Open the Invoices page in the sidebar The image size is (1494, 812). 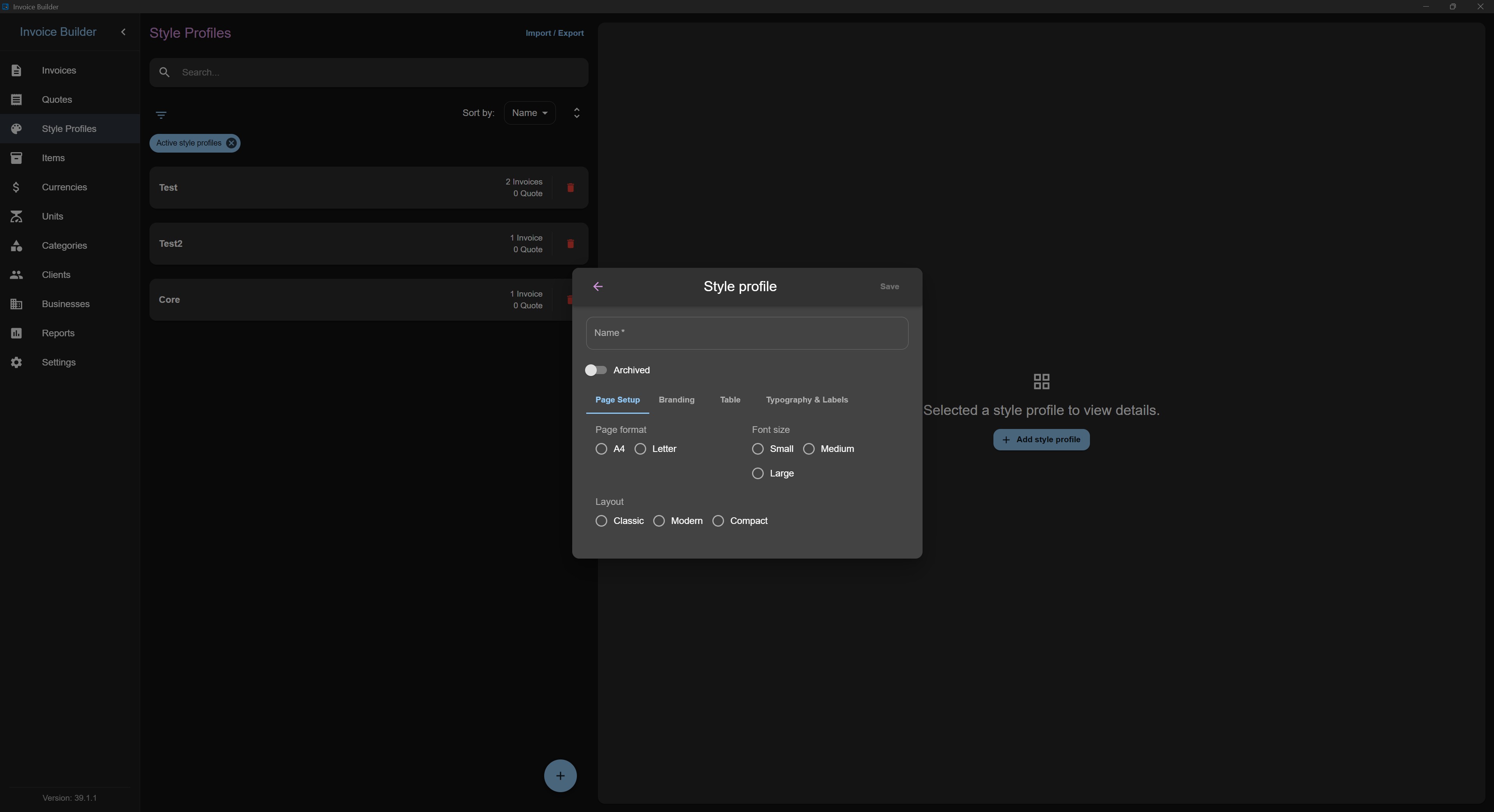[x=70, y=70]
